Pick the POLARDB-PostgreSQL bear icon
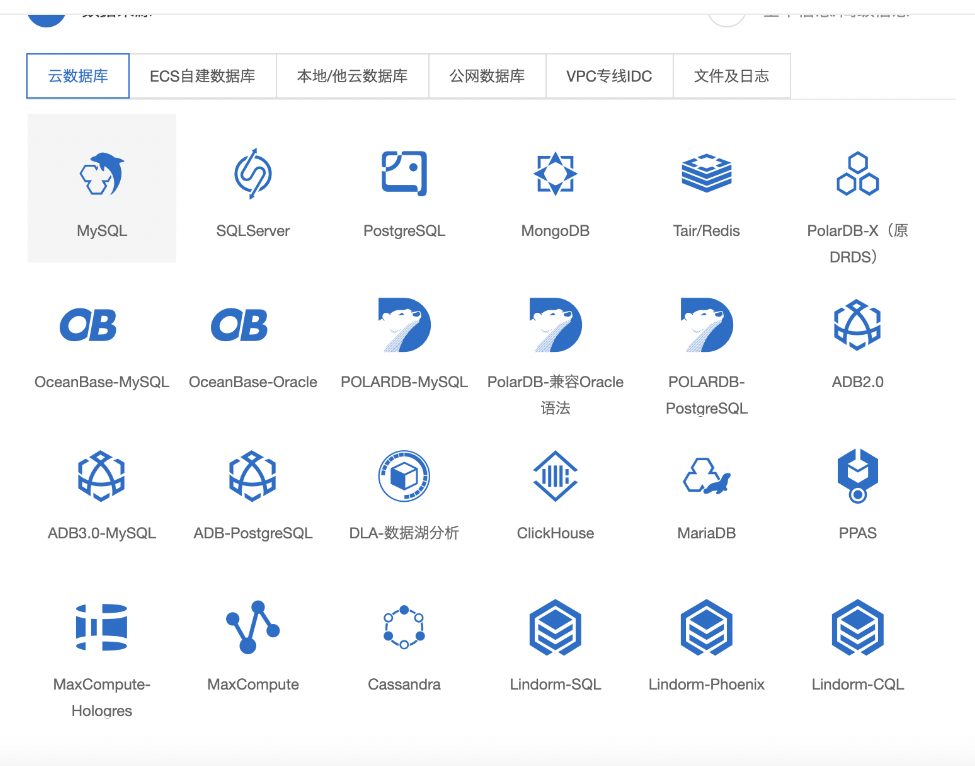The image size is (975, 766). click(706, 325)
